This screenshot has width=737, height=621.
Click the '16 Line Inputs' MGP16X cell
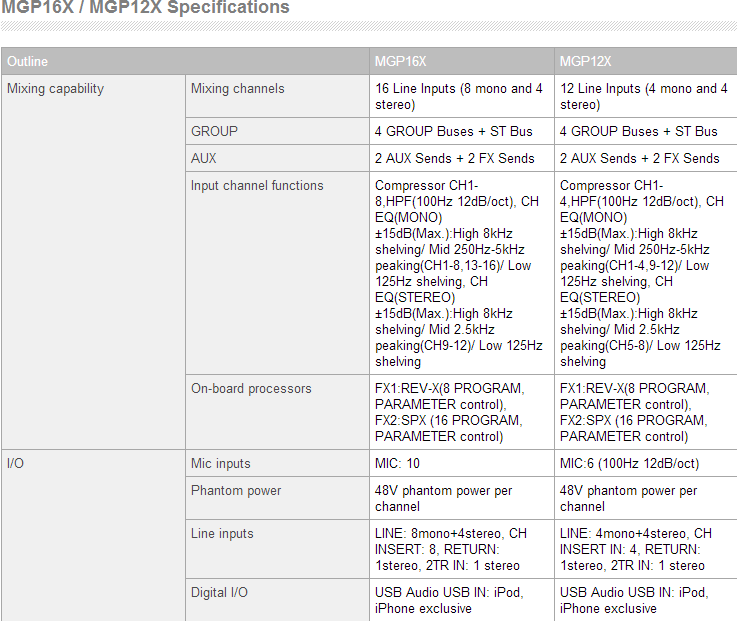tap(462, 96)
